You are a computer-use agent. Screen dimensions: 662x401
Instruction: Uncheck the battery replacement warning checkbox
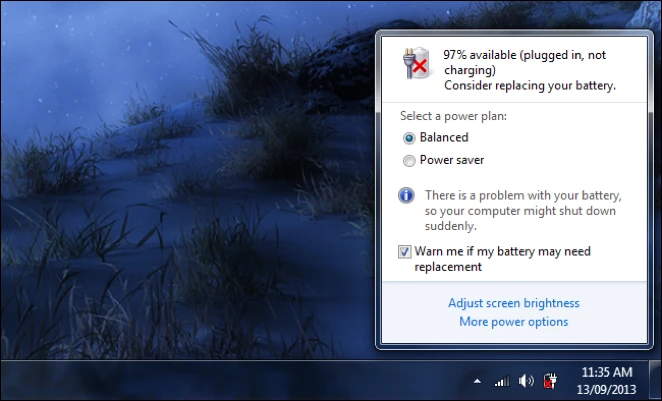(x=405, y=252)
